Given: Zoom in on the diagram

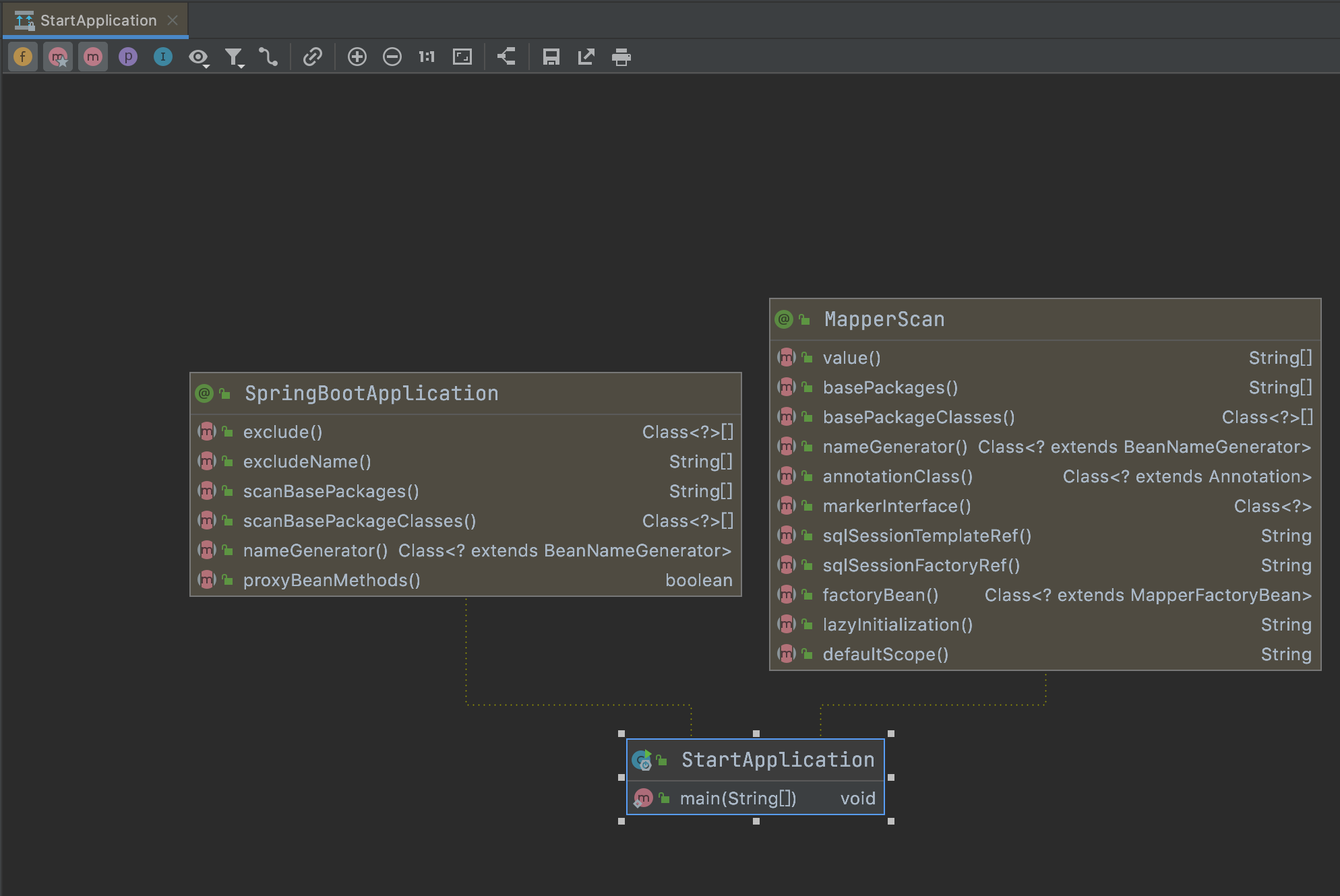Looking at the screenshot, I should point(357,57).
